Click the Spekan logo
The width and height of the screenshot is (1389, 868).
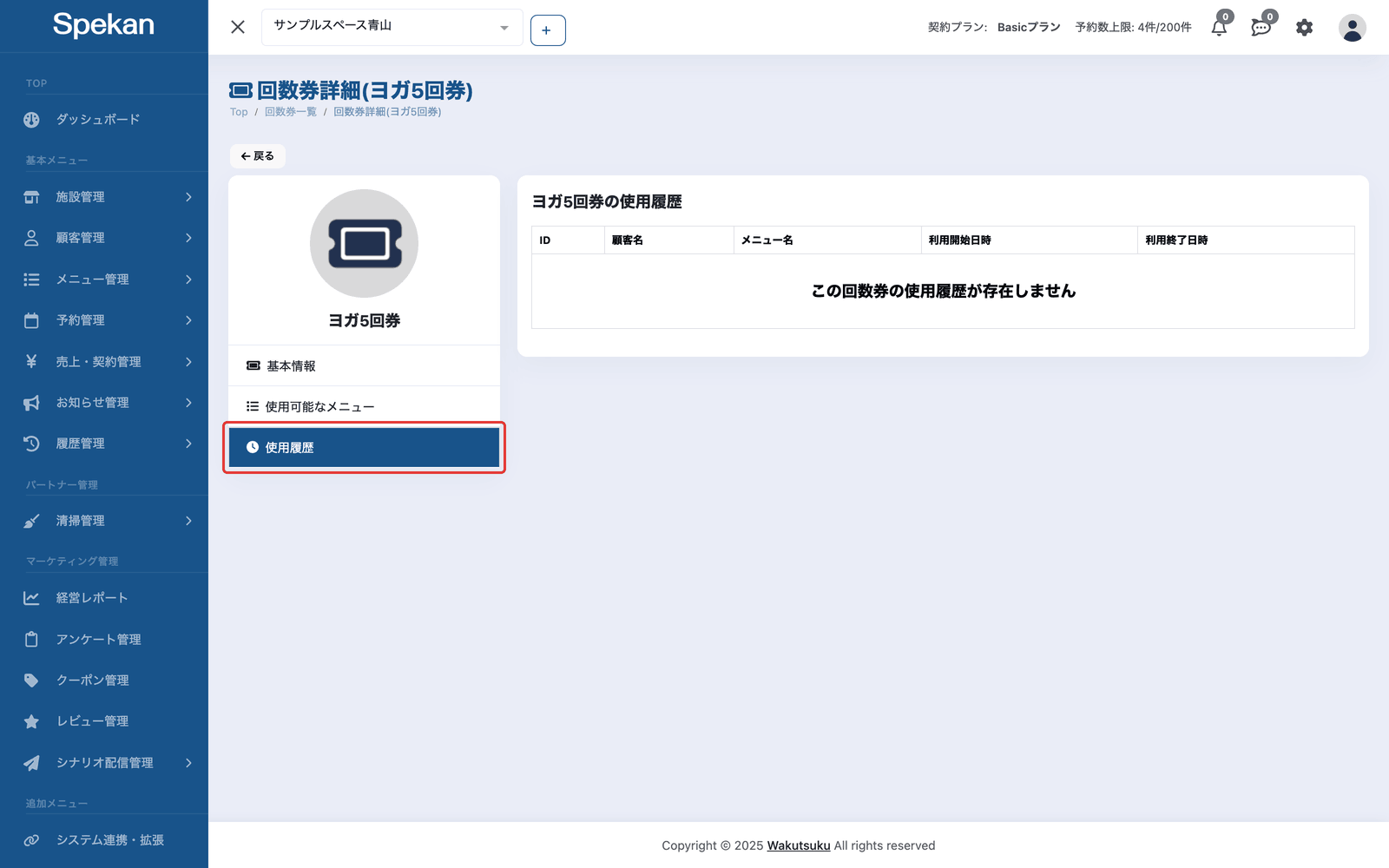click(x=103, y=24)
